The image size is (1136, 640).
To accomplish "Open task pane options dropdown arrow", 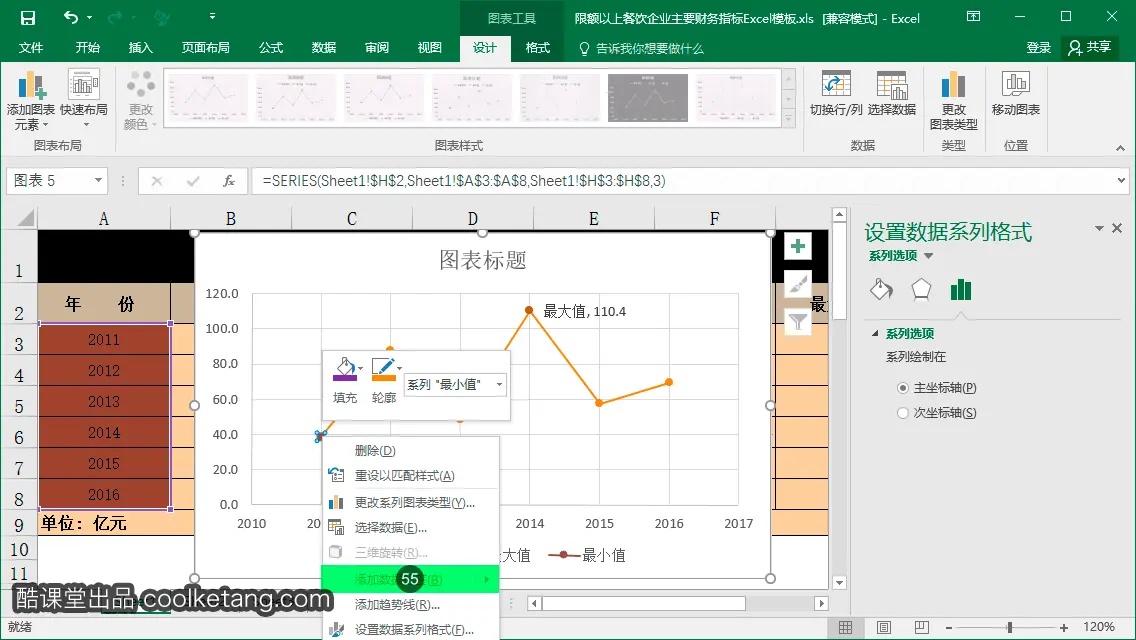I will click(1099, 228).
